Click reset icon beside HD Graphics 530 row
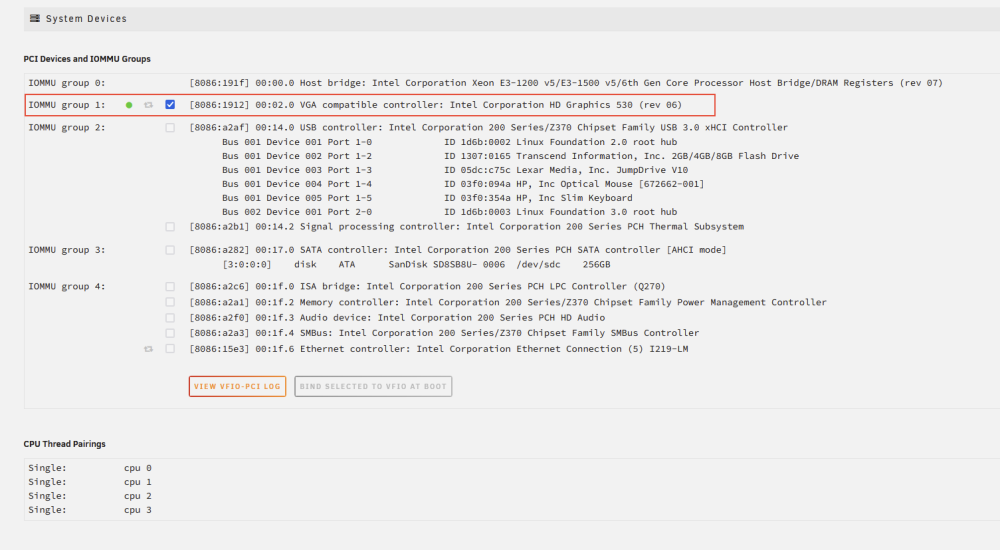This screenshot has width=1000, height=550. tap(149, 105)
